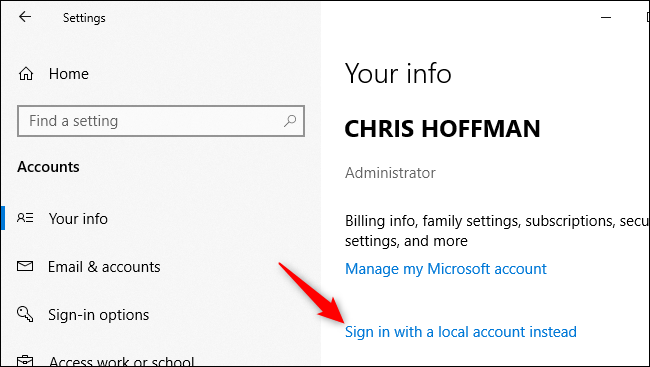Click the CHRIS HOFFMAN account name
650x367 pixels.
[x=442, y=129]
